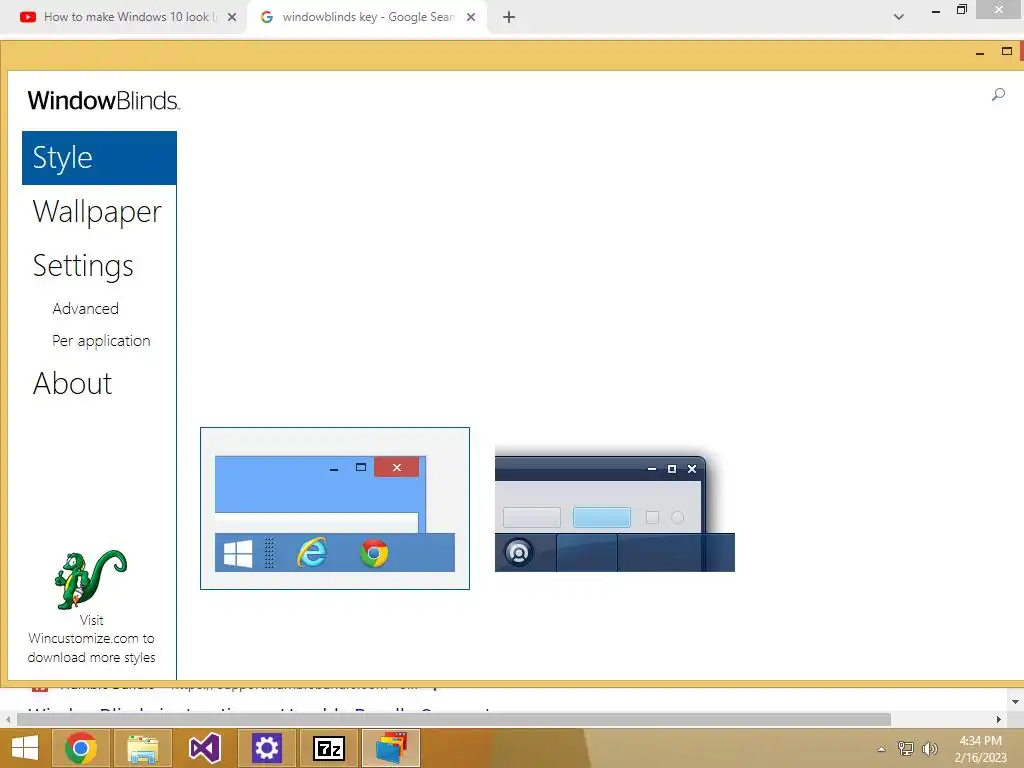Minimize the Chrome browser window
Image resolution: width=1024 pixels, height=768 pixels.
point(936,10)
